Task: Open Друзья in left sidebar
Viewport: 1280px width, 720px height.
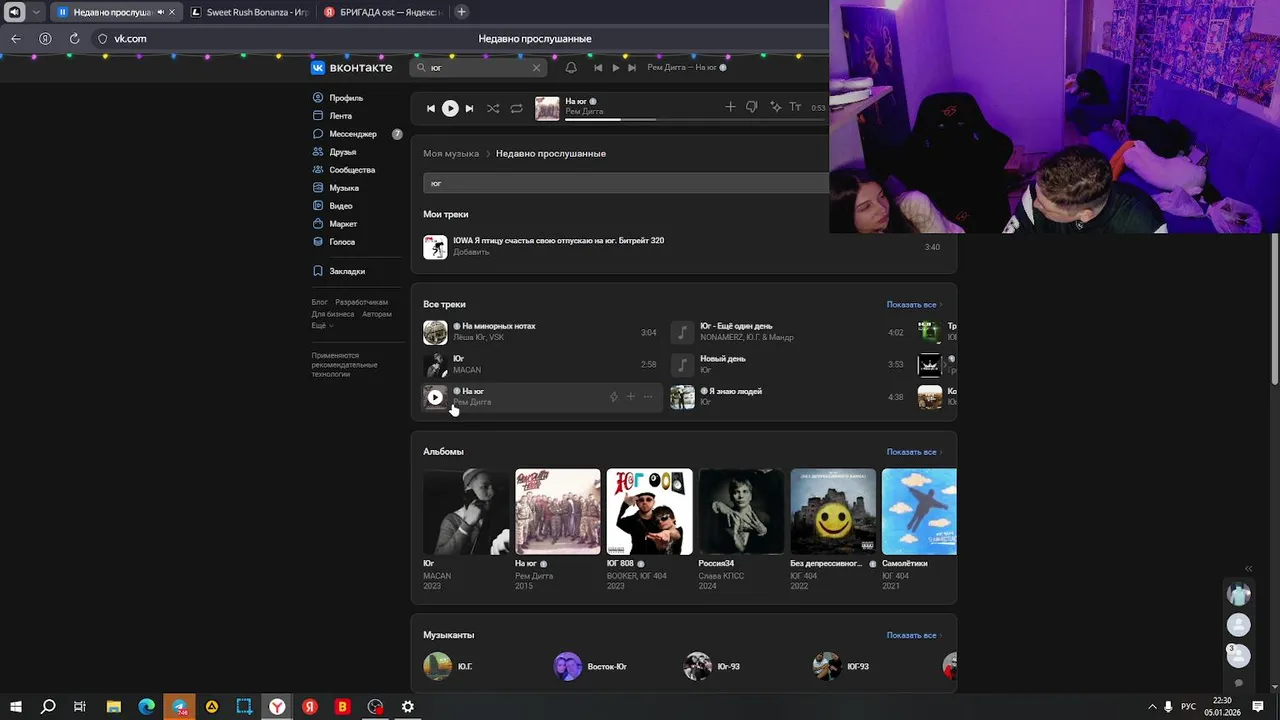Action: point(342,152)
